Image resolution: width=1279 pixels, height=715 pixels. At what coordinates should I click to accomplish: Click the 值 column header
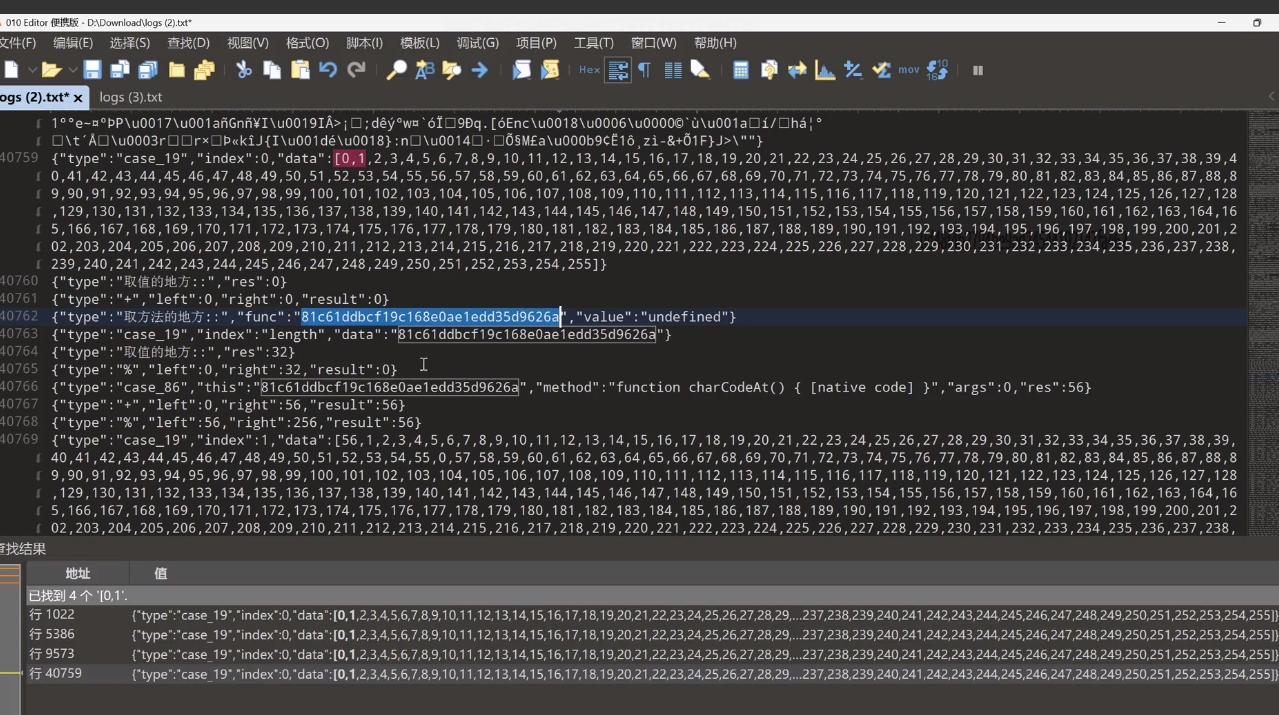(x=161, y=573)
